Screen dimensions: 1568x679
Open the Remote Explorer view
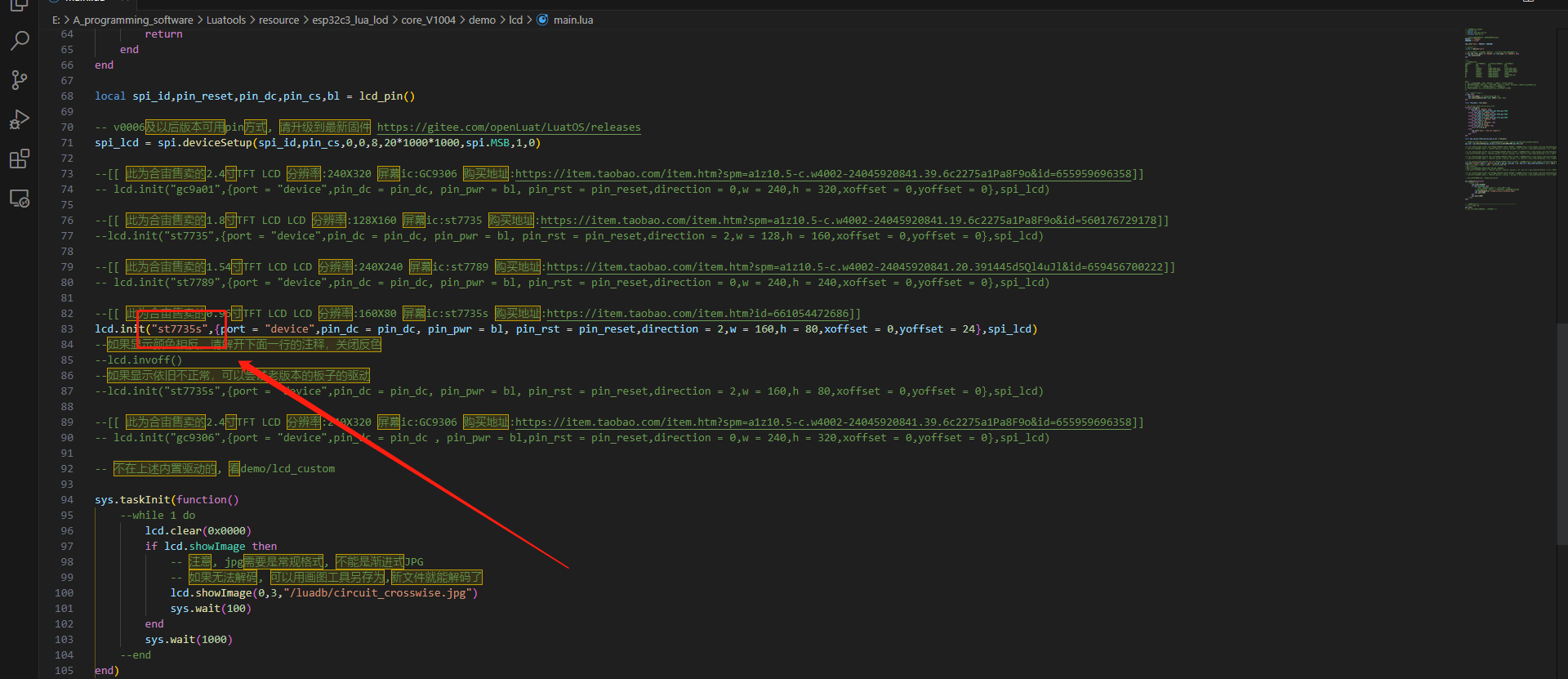coord(20,199)
